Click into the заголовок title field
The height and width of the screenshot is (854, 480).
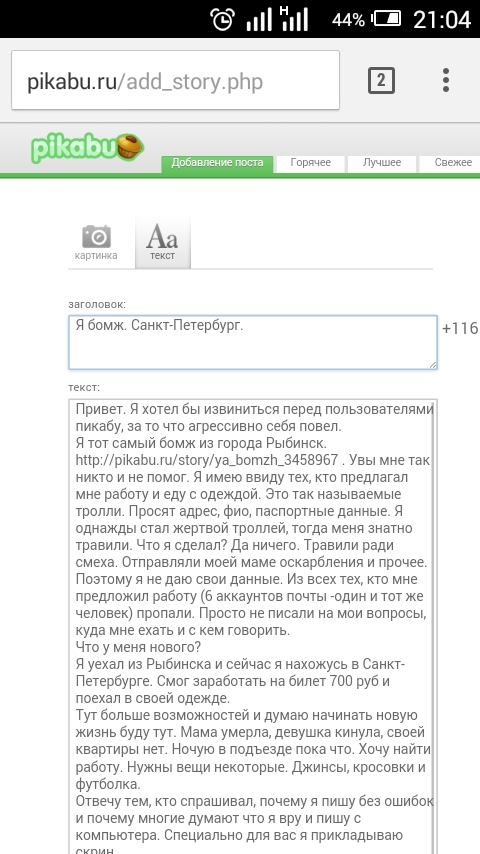click(253, 343)
